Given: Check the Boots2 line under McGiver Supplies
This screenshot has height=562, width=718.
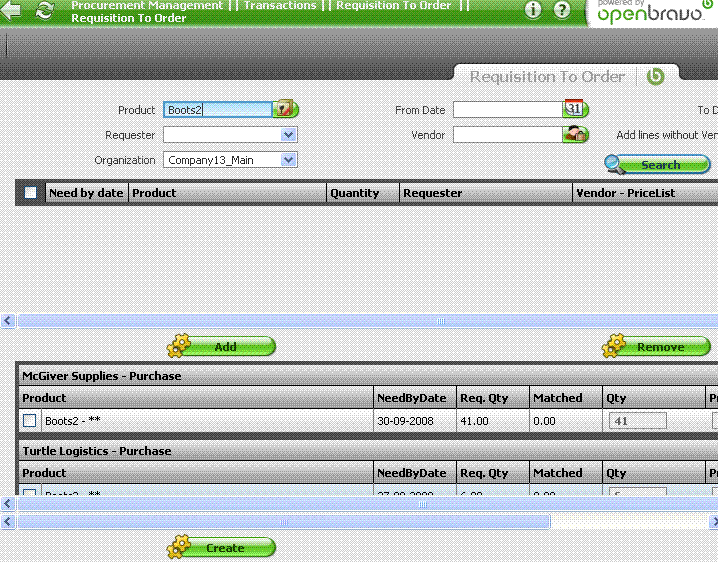Looking at the screenshot, I should click(30, 421).
